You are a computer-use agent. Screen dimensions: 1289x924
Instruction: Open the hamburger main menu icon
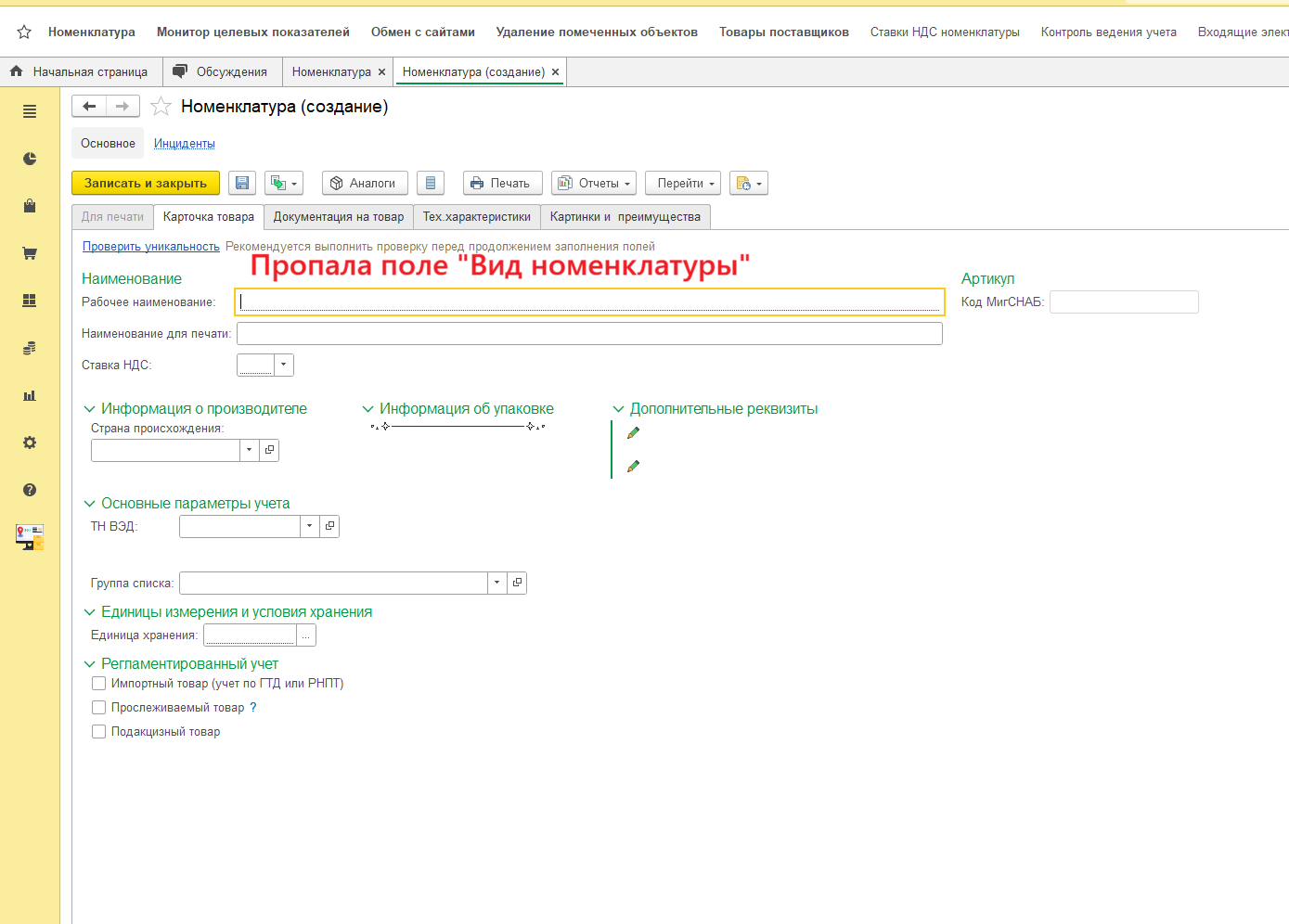point(30,111)
